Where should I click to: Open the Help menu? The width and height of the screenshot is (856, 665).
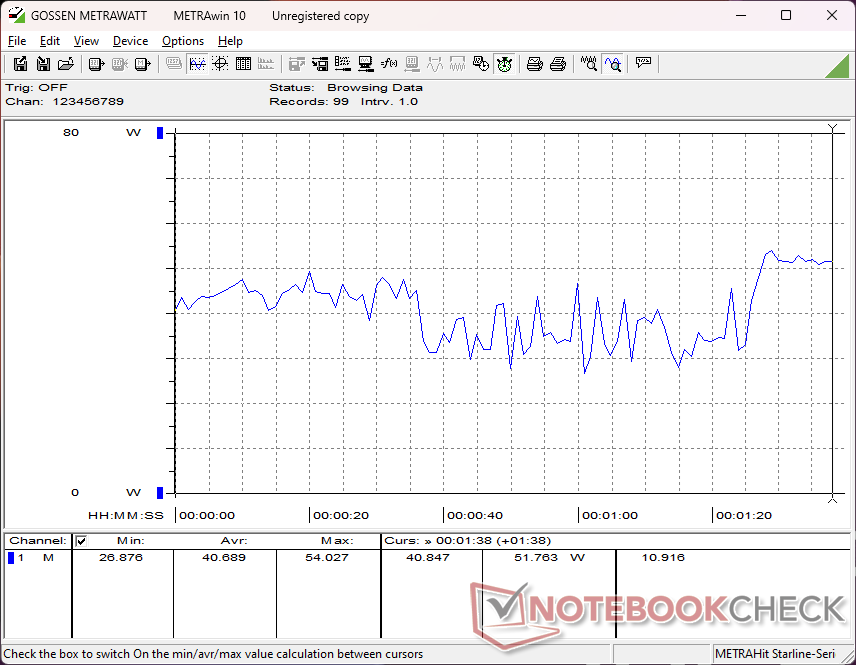click(230, 41)
